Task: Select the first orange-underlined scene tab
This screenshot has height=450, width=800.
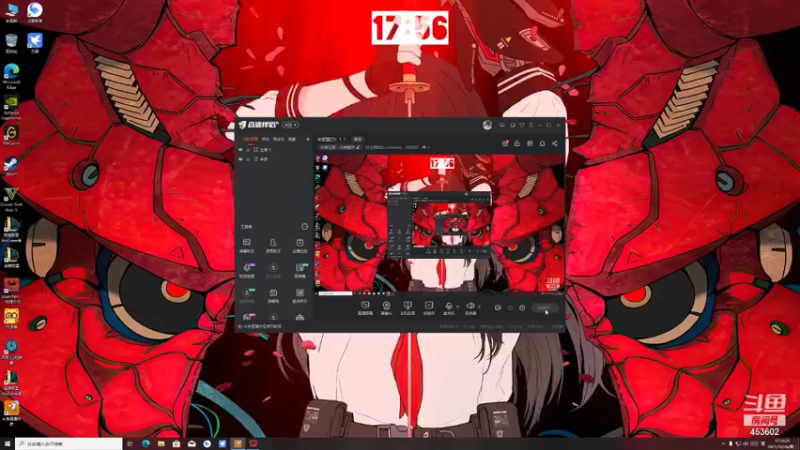Action: tap(251, 139)
